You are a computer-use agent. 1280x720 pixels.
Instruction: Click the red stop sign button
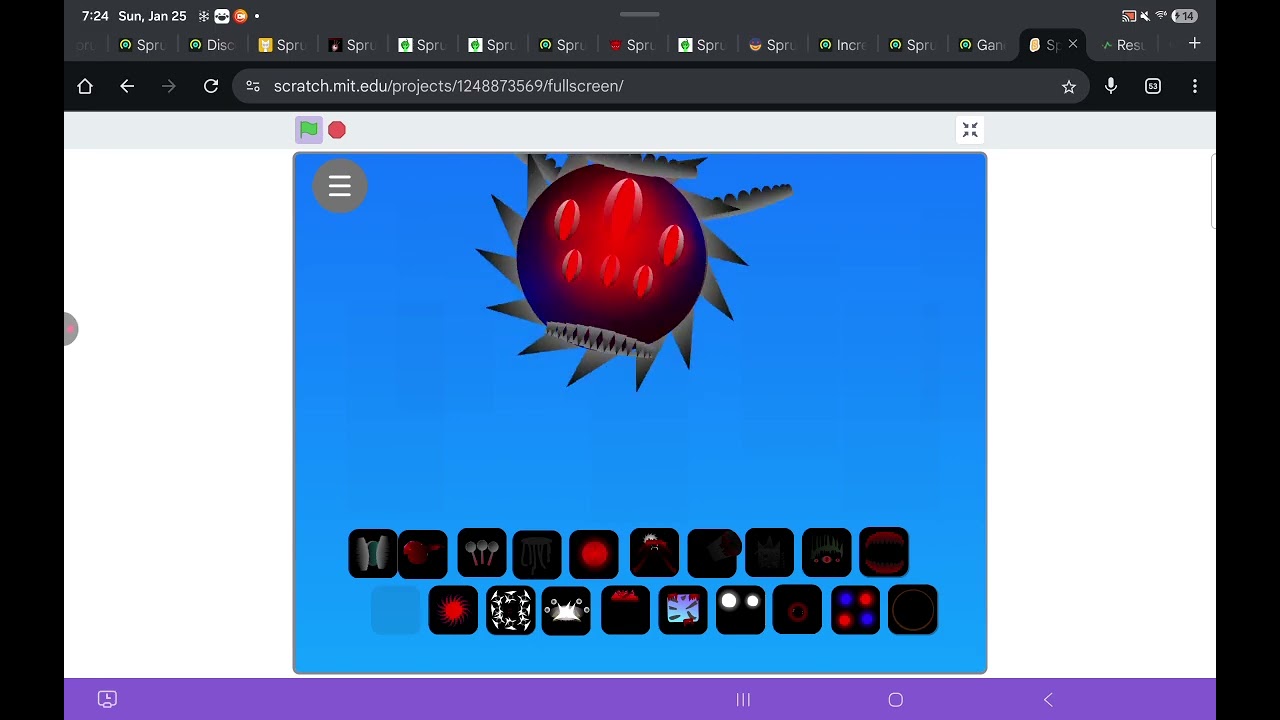click(x=337, y=130)
